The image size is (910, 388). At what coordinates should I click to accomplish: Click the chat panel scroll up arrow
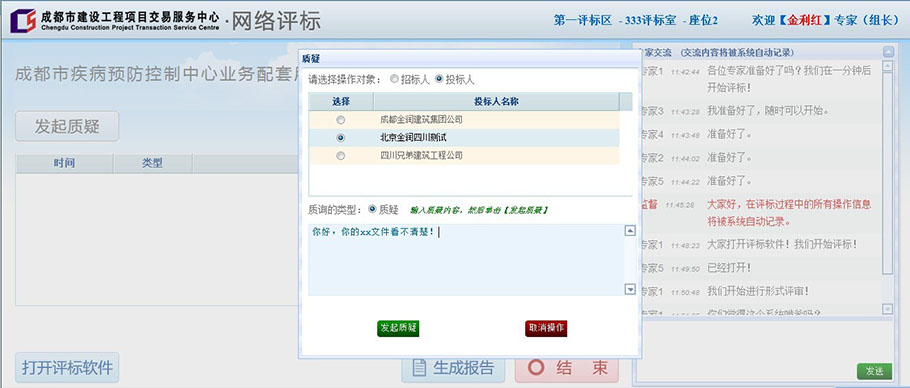(887, 66)
